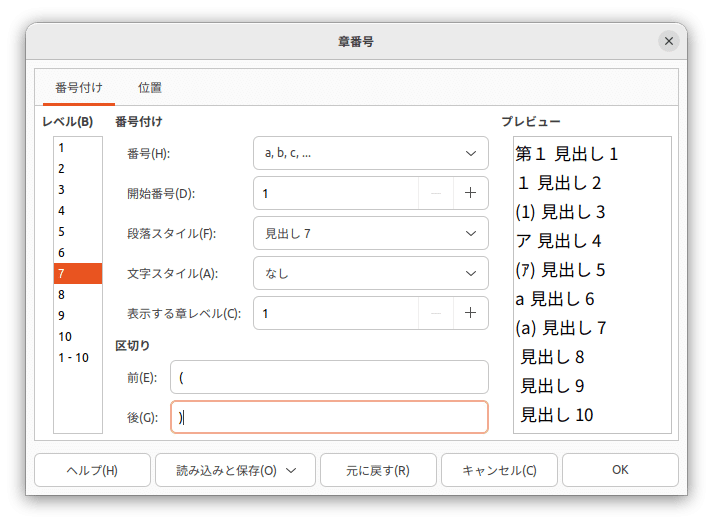Screen dimensions: 713x524
Task: Focus the 後 separator input field
Action: [329, 417]
